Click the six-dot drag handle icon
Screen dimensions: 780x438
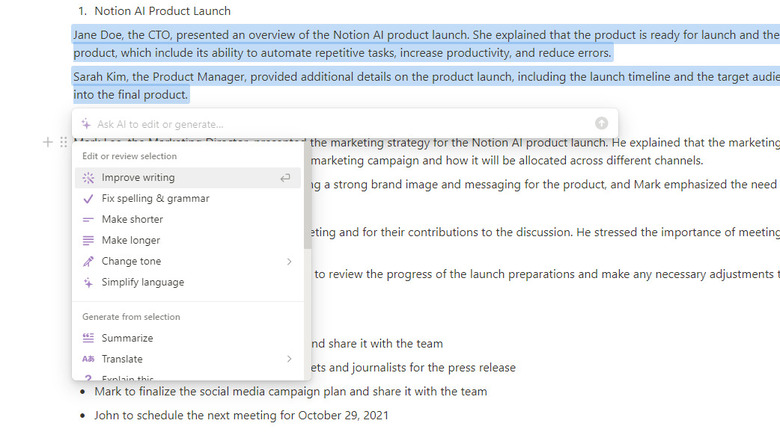click(63, 142)
